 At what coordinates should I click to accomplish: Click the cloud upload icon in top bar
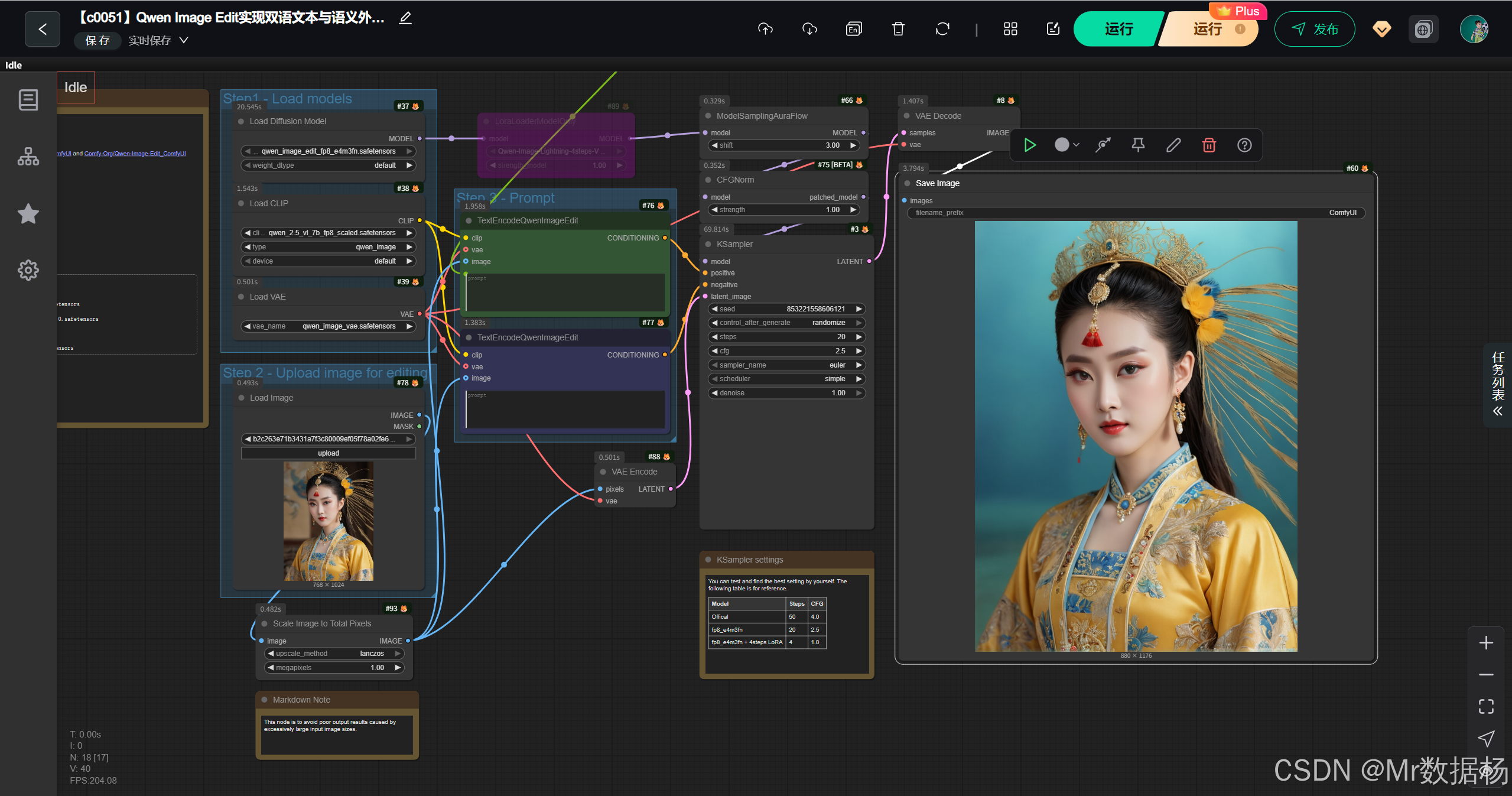pyautogui.click(x=765, y=29)
